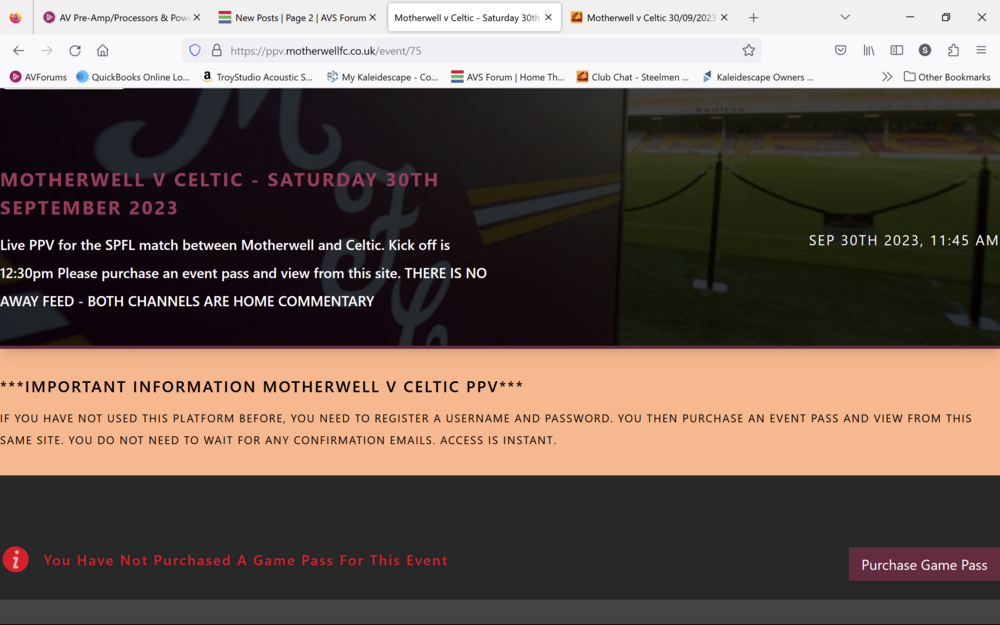1000x625 pixels.
Task: Close the active Motherwell v Celtic tab
Action: point(548,18)
